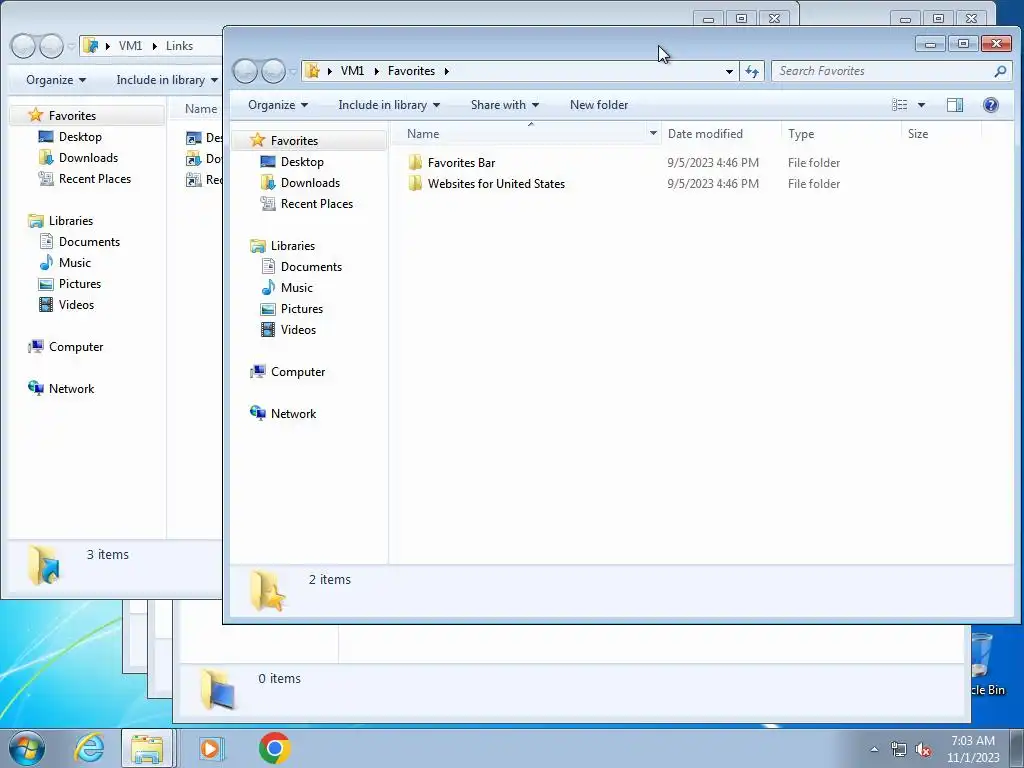Launch Internet Explorer from the taskbar
1024x768 pixels.
pos(89,748)
